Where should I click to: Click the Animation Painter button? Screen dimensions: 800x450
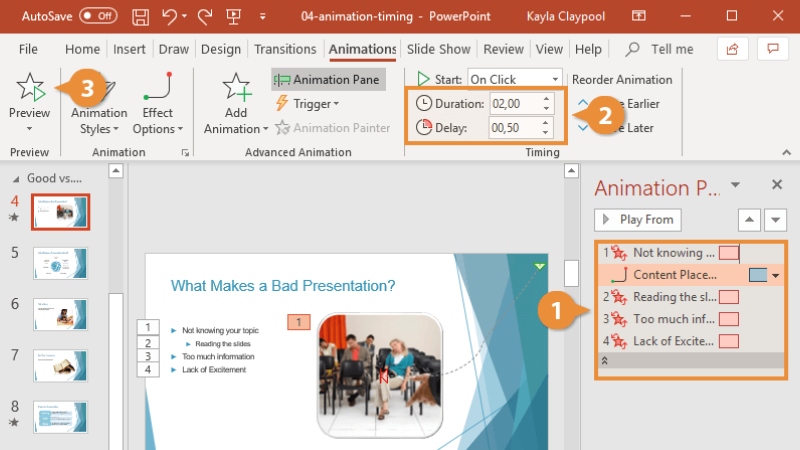pos(333,128)
